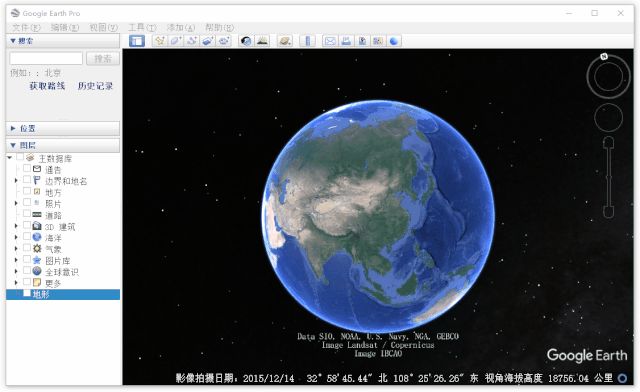Maximize the Google Earth Pro window
This screenshot has height=392, width=640.
coord(595,13)
